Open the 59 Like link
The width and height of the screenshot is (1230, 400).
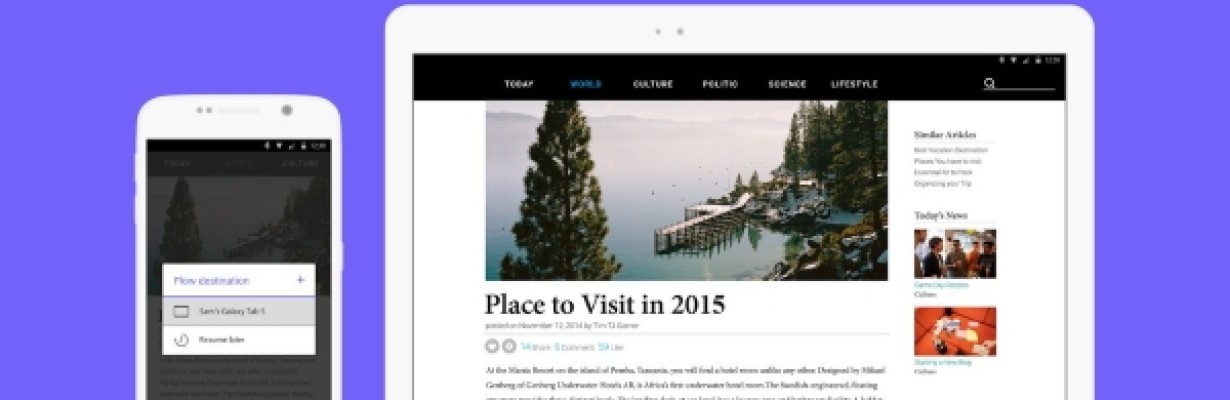coord(611,347)
